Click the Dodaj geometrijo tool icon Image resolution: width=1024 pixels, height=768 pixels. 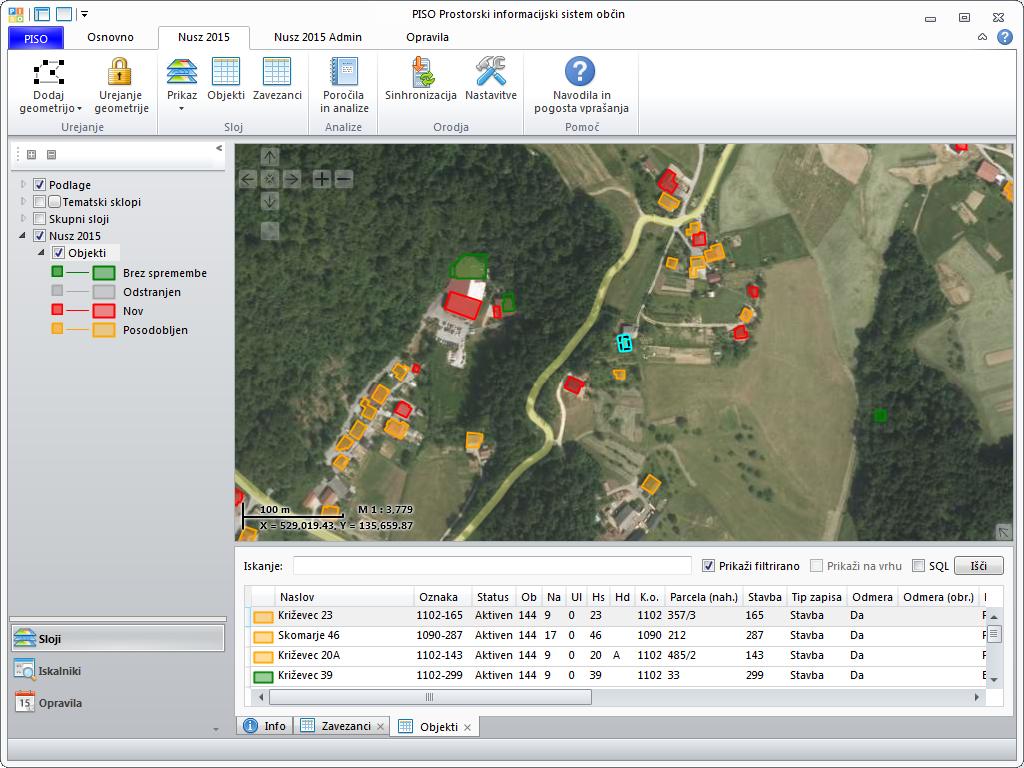[x=49, y=74]
